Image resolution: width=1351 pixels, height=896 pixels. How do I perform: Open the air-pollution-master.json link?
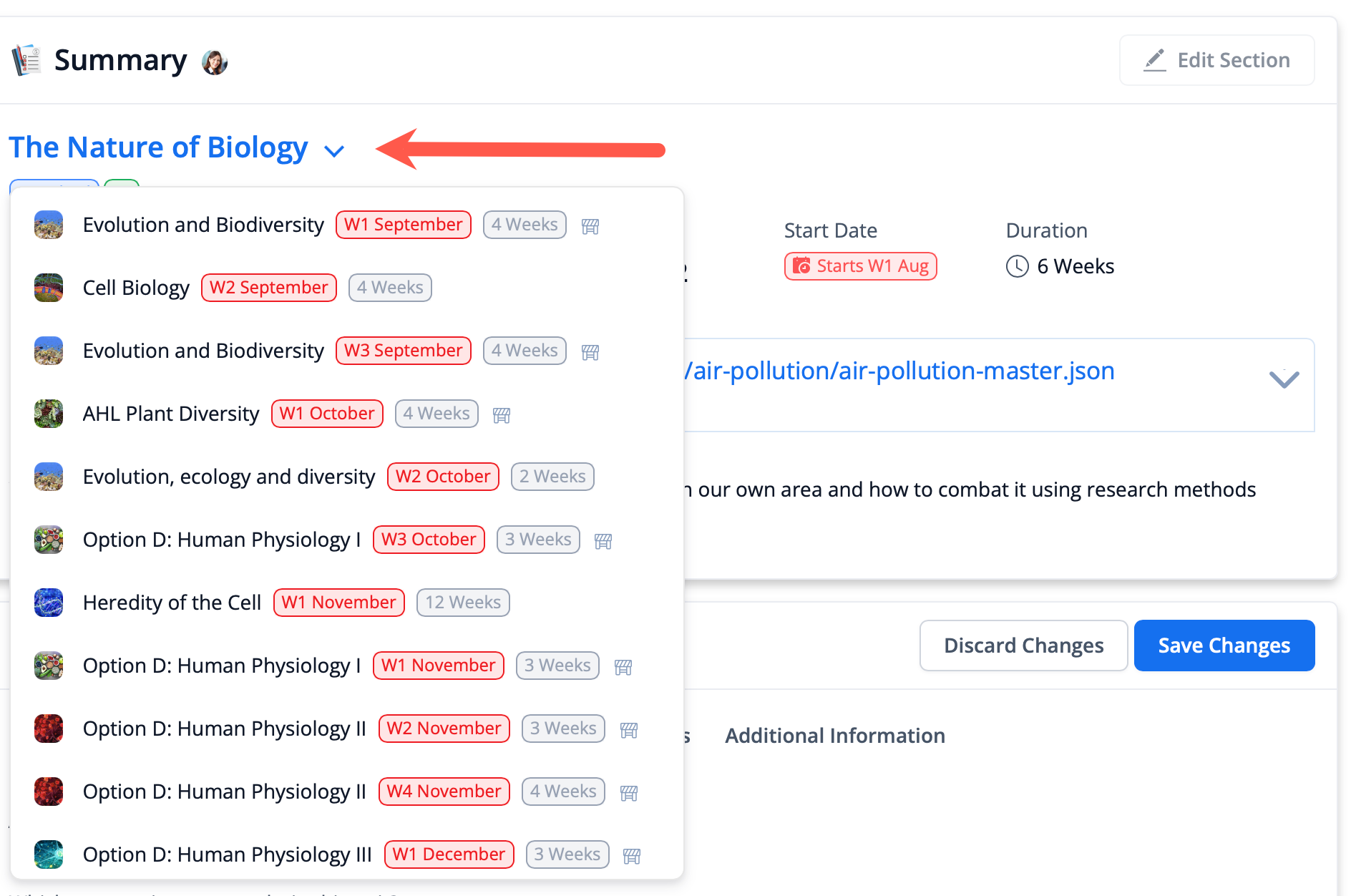[x=902, y=371]
